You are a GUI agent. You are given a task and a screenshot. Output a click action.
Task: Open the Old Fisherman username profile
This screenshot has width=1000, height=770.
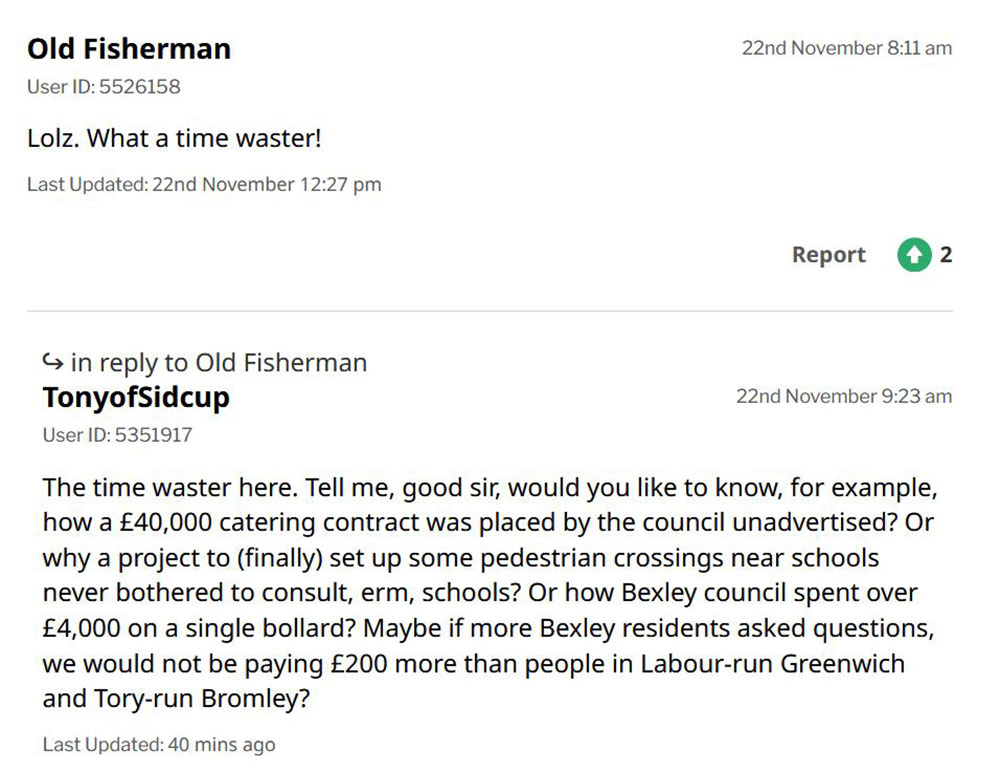point(129,49)
